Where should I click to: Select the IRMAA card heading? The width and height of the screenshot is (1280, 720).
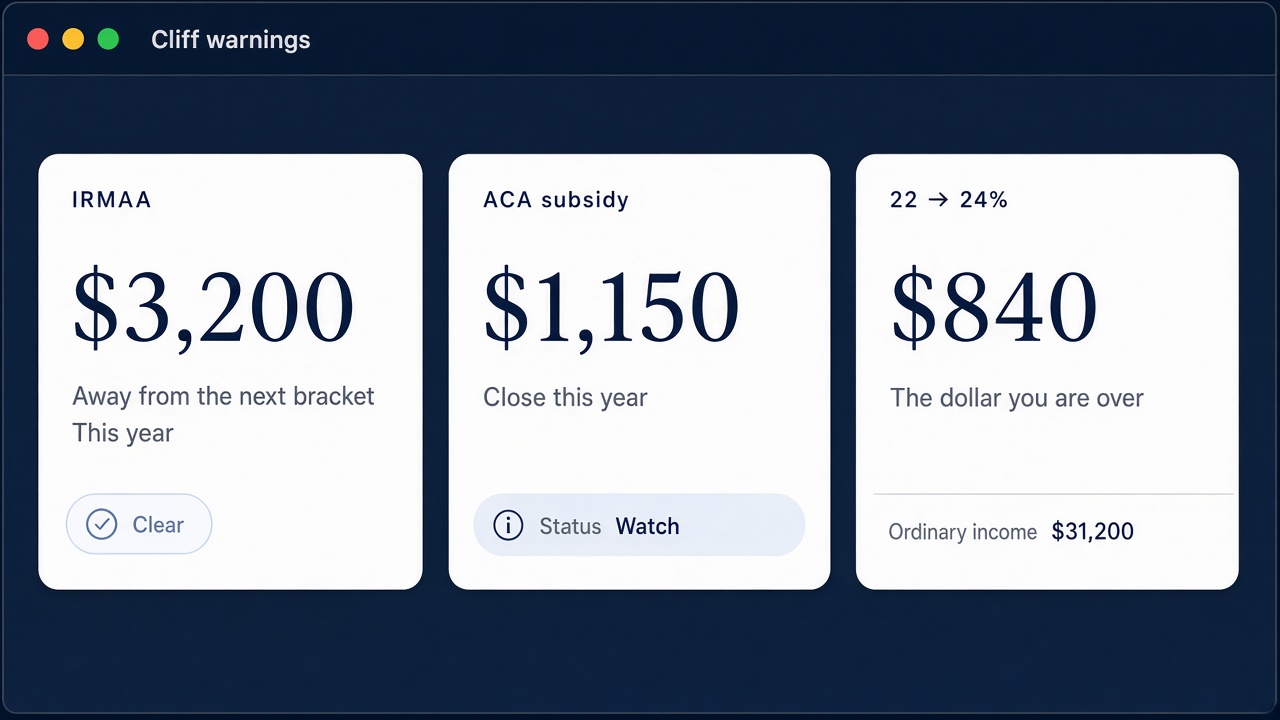coord(112,200)
